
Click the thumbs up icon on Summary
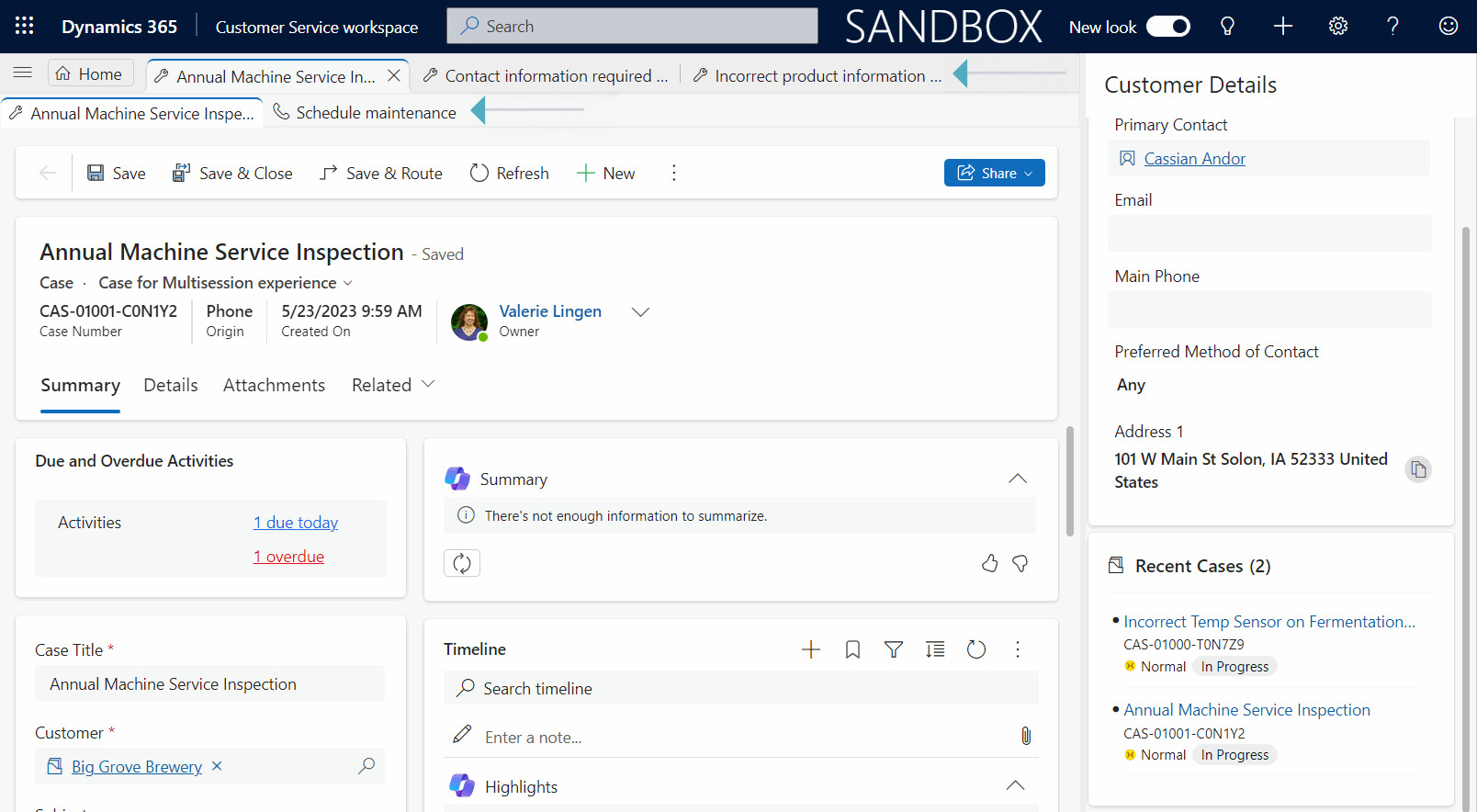point(989,563)
